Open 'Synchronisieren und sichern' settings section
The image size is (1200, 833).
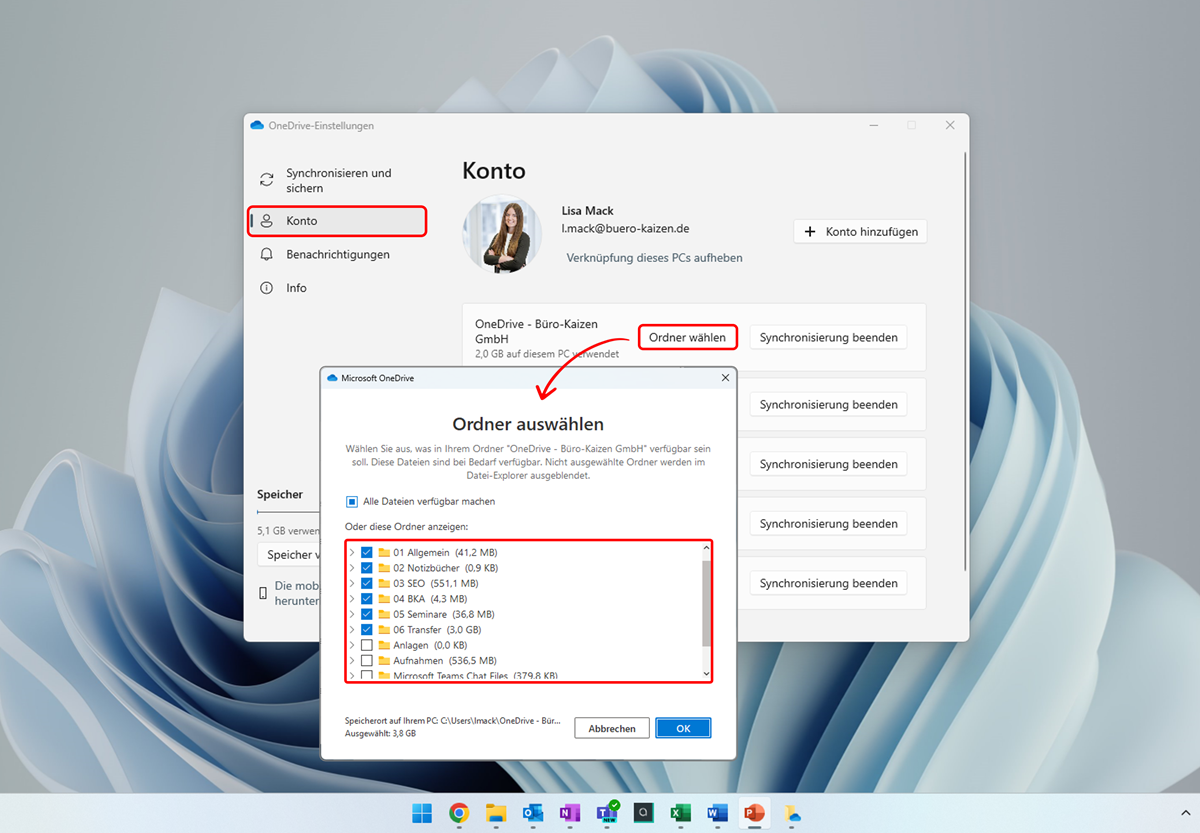point(338,180)
